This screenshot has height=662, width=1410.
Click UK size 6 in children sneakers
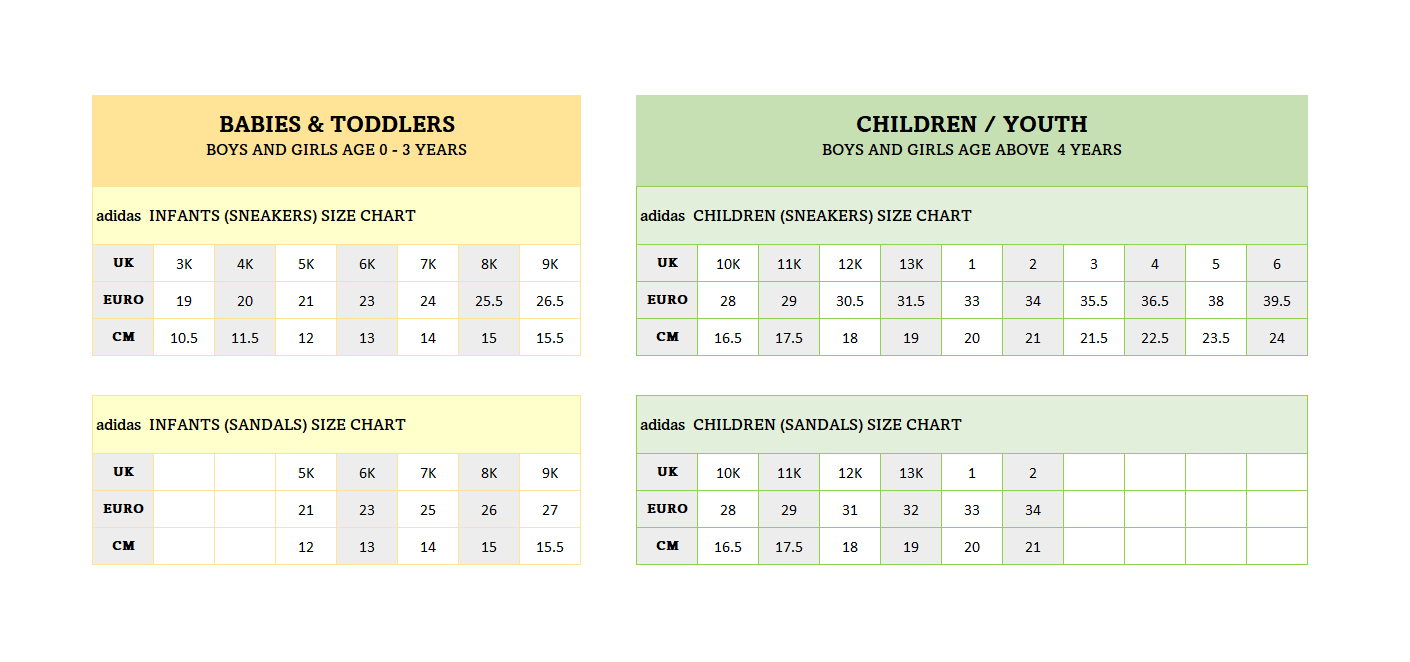click(x=1277, y=264)
